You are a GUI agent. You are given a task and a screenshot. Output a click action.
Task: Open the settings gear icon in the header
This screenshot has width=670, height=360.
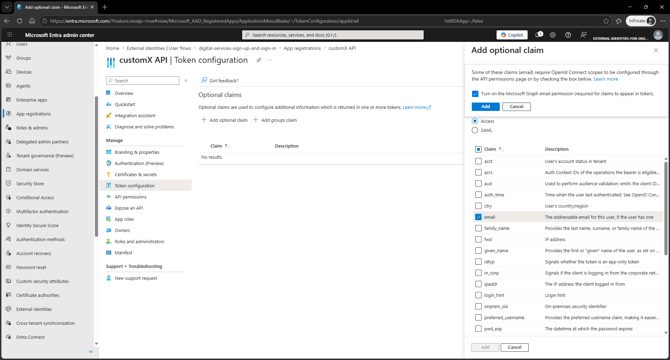(553, 35)
